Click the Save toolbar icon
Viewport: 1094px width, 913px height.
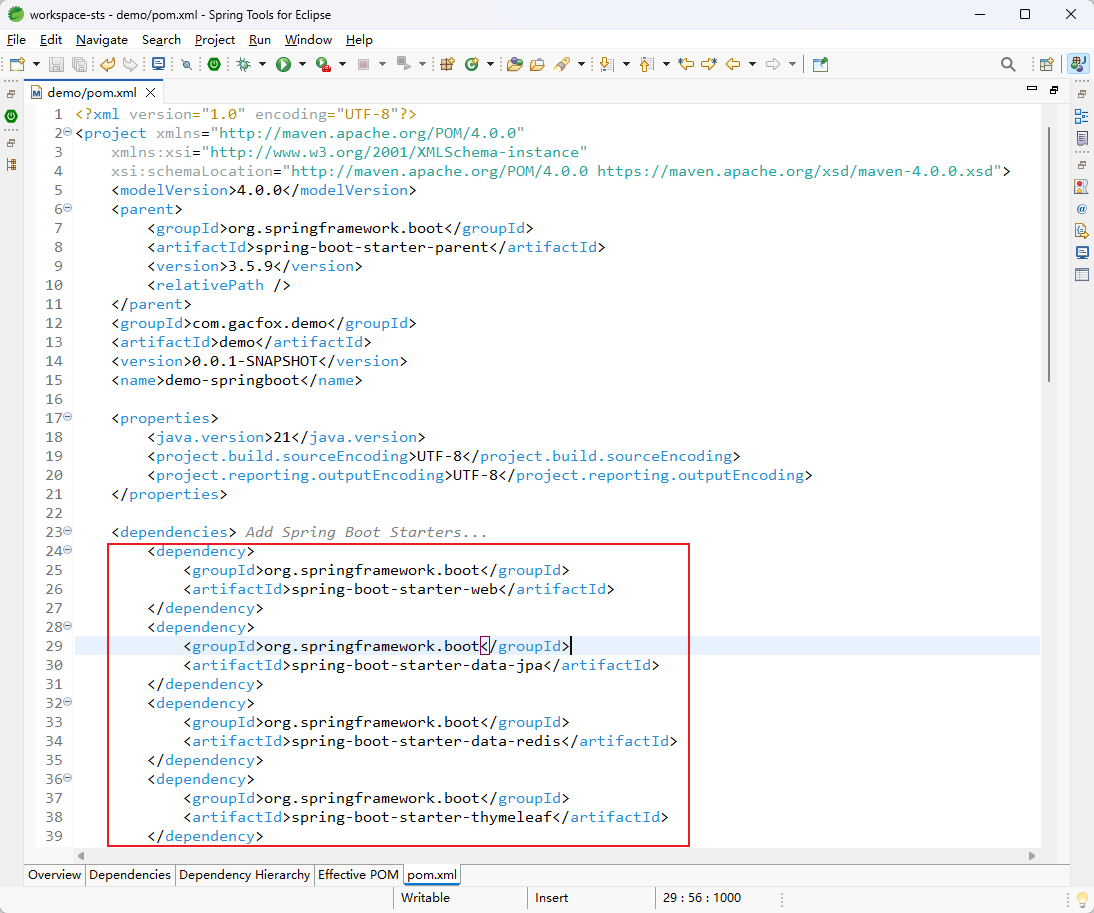point(57,64)
